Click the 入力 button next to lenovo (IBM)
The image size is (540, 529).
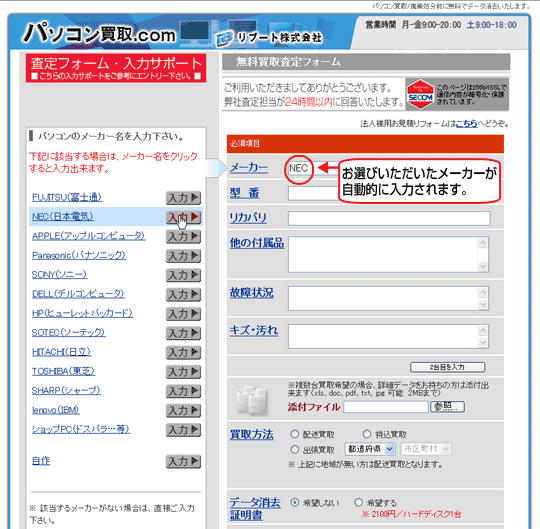(x=183, y=410)
